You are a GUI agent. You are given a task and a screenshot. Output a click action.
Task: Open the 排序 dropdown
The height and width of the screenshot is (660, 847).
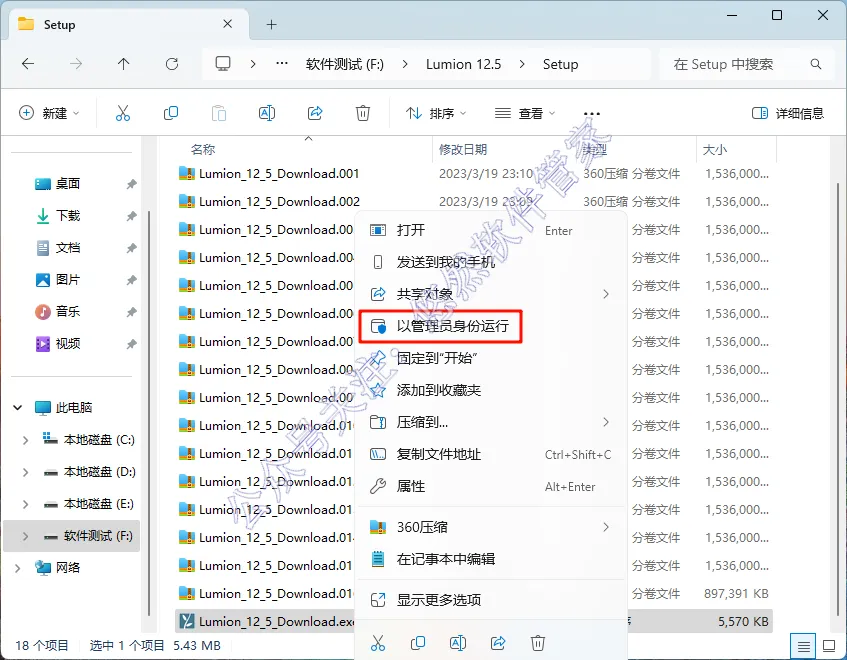(436, 113)
